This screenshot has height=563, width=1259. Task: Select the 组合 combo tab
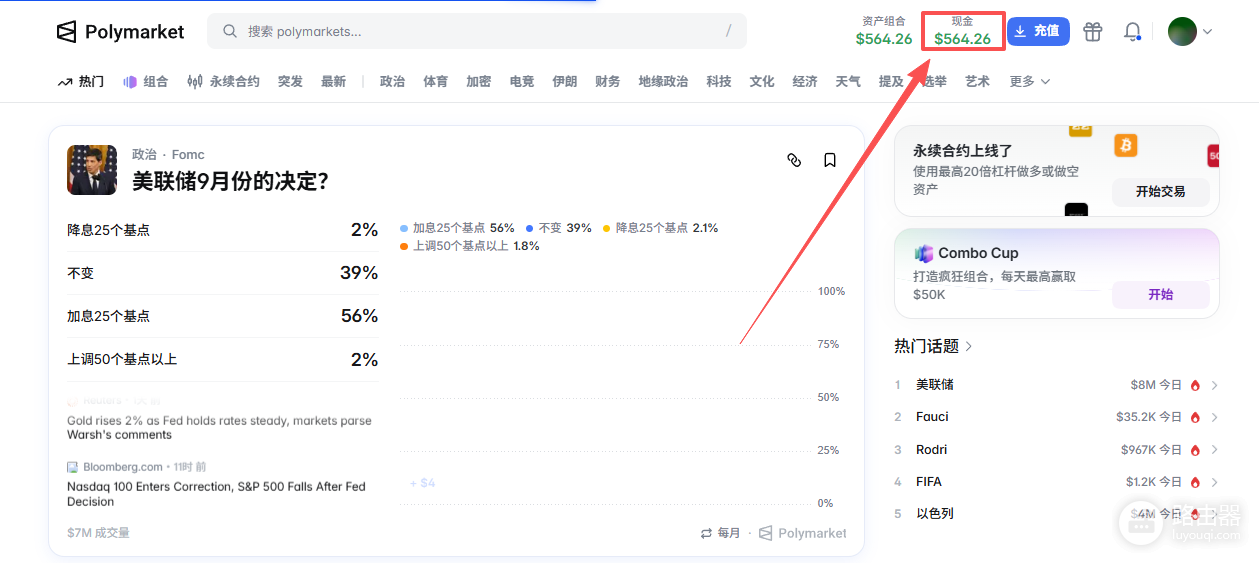(x=145, y=81)
